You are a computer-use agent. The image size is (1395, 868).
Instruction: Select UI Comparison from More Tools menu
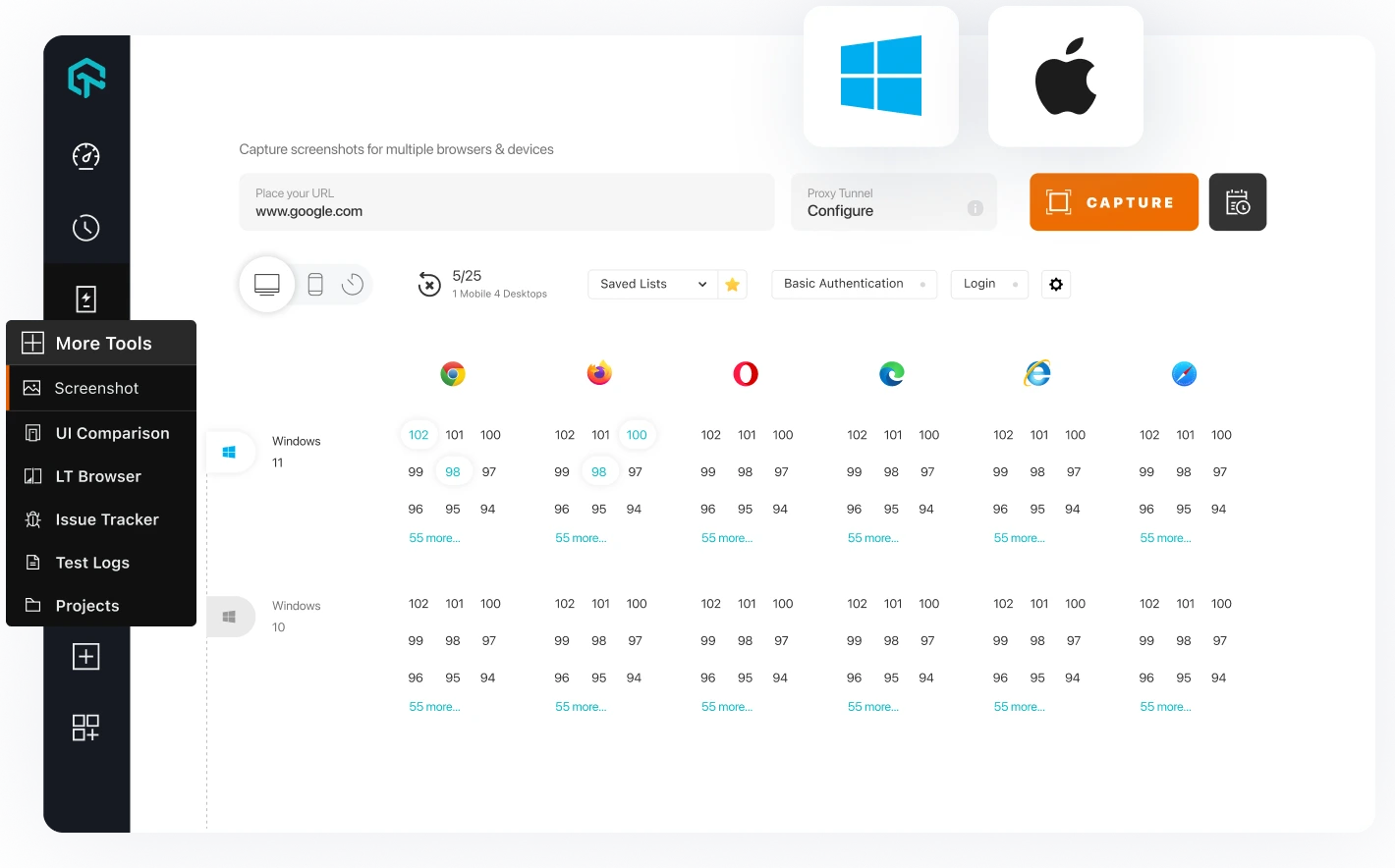(x=112, y=433)
